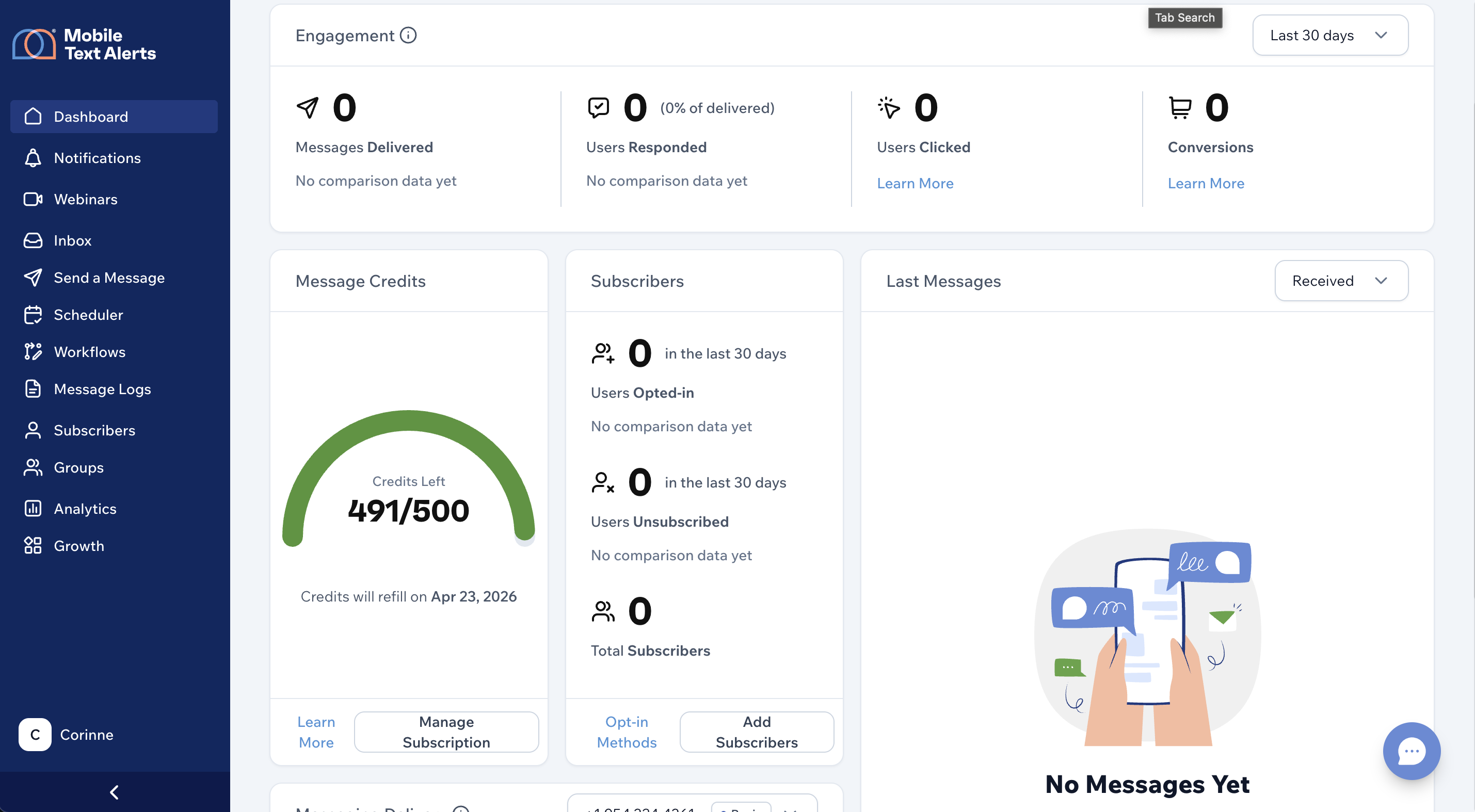This screenshot has width=1475, height=812.
Task: Click the Credits Left gauge arc
Action: click(409, 421)
